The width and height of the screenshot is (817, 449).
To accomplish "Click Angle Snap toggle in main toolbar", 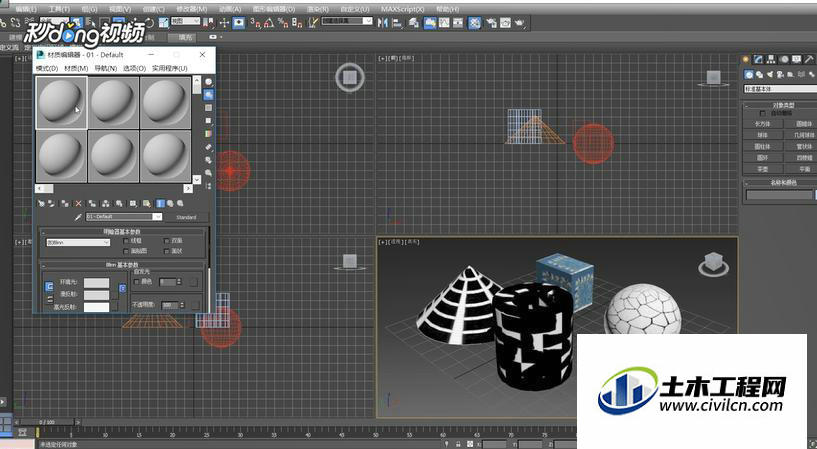I will coord(269,22).
